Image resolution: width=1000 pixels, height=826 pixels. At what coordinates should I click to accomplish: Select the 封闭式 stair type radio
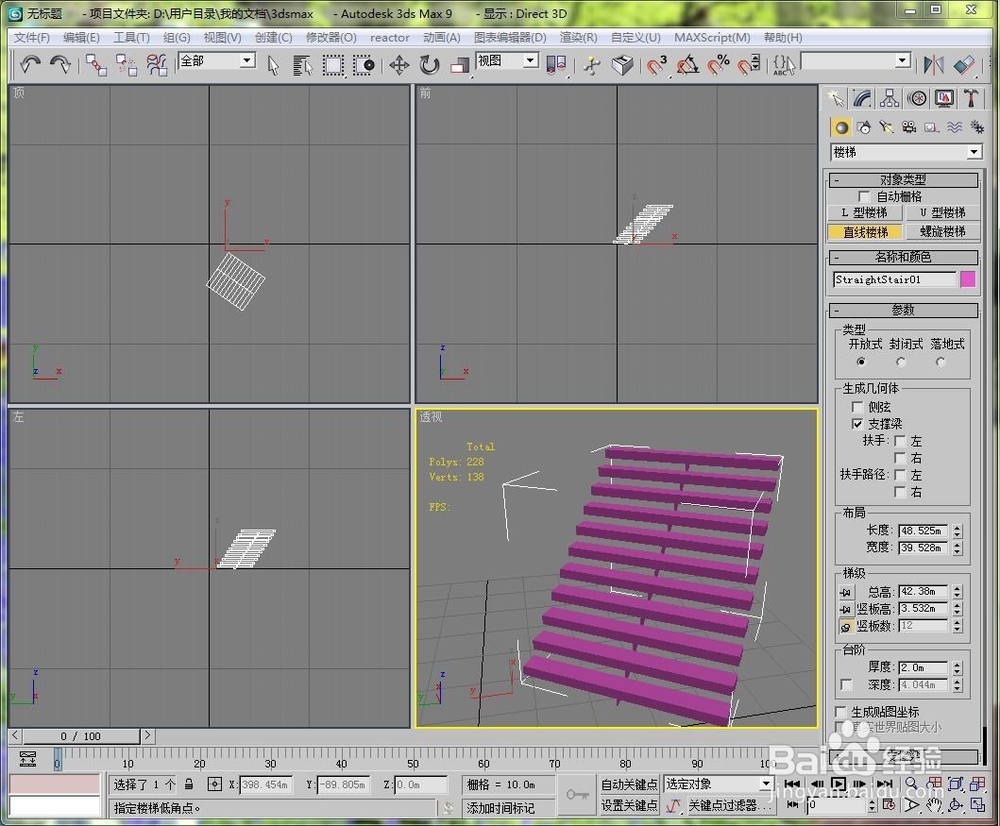pos(901,362)
